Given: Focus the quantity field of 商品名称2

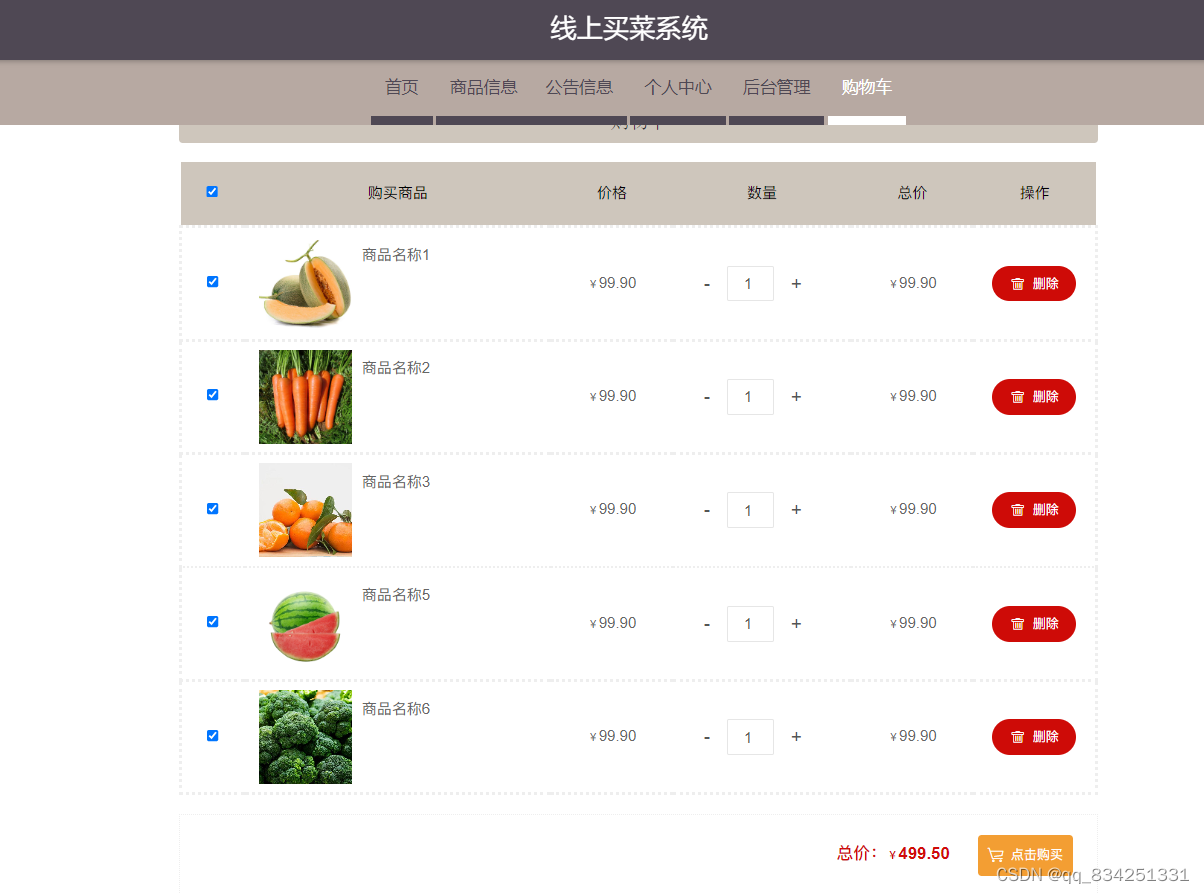Looking at the screenshot, I should point(750,397).
